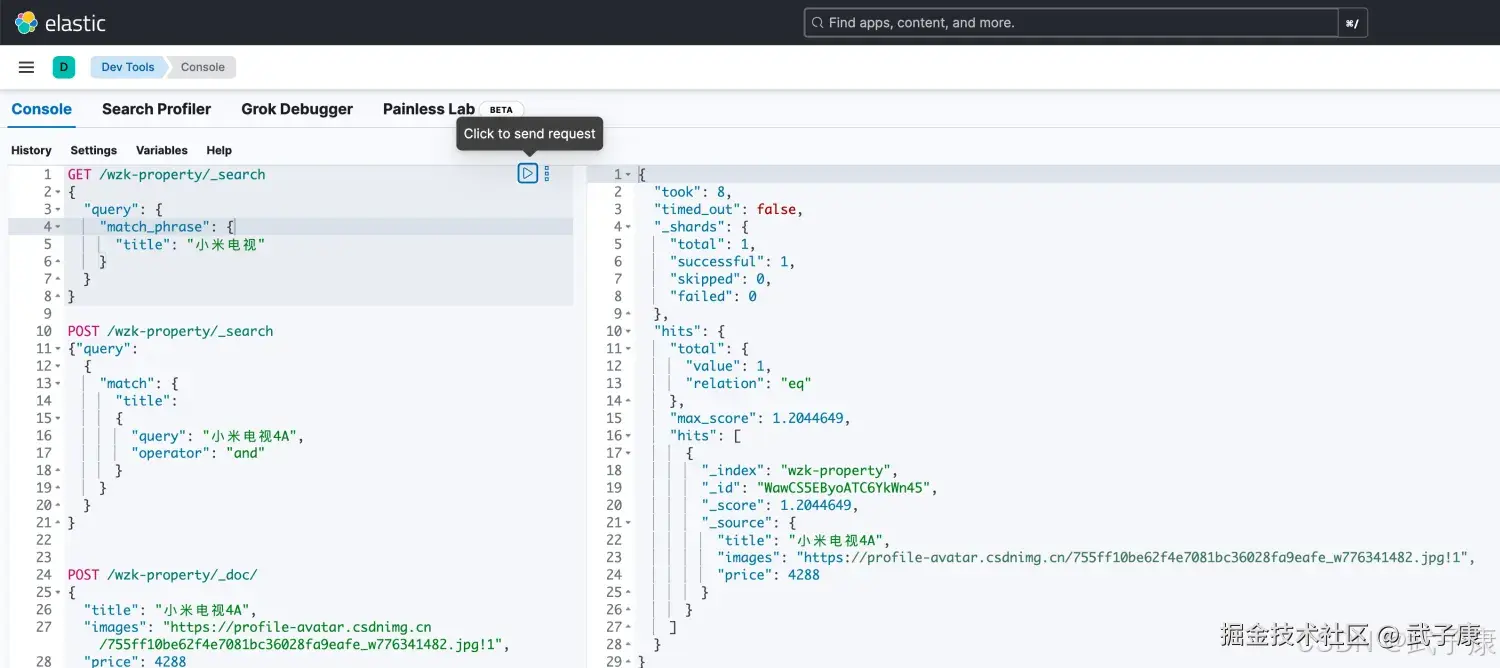This screenshot has width=1500, height=668.
Task: Send the request using the play icon
Action: click(528, 173)
